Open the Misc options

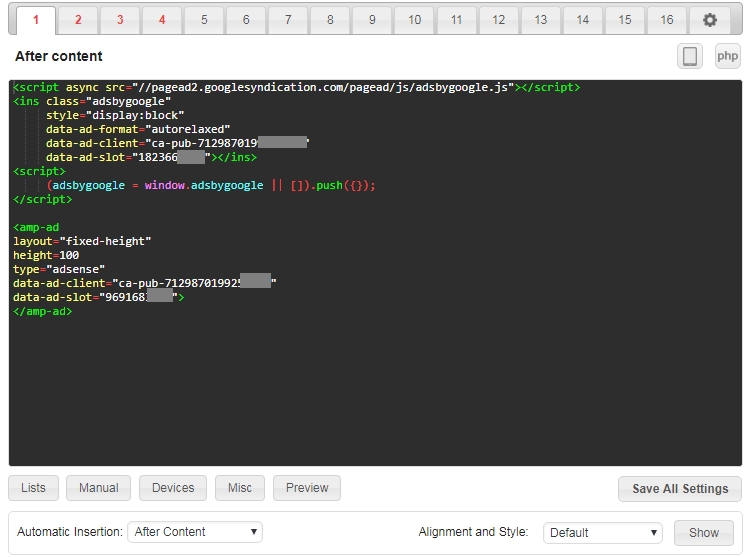pyautogui.click(x=240, y=488)
